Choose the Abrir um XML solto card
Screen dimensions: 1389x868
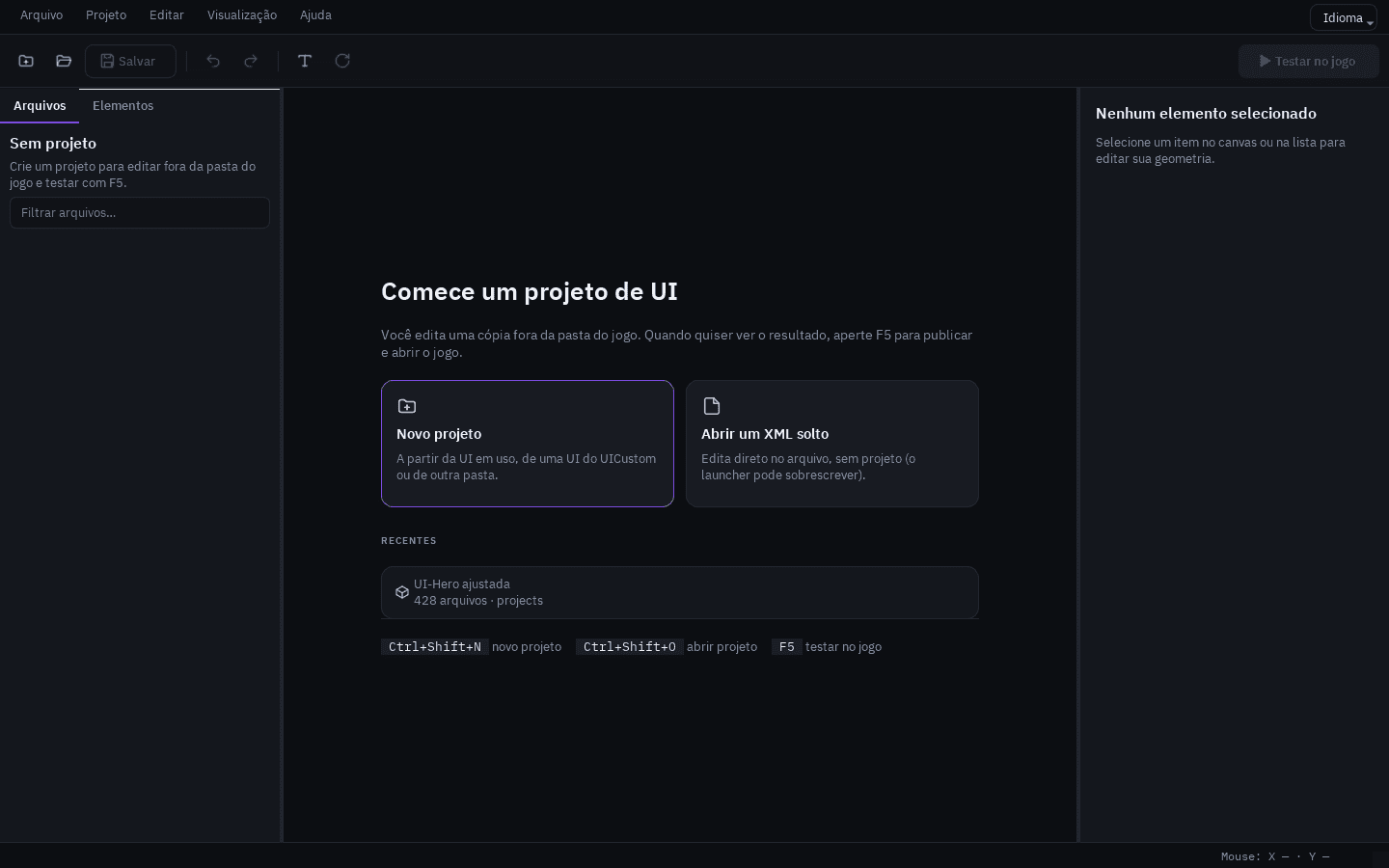pyautogui.click(x=832, y=444)
